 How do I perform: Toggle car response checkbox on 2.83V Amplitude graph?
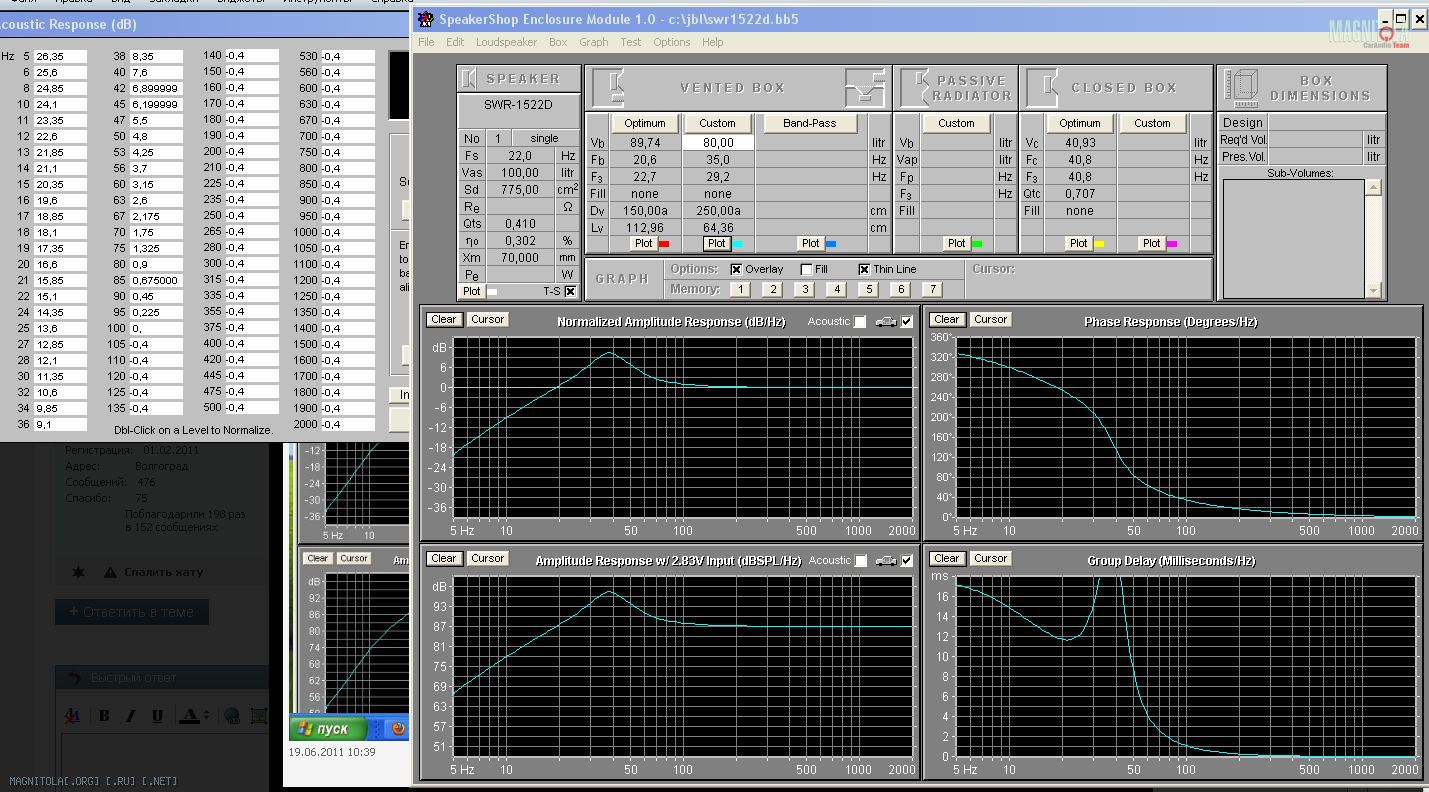click(x=907, y=560)
